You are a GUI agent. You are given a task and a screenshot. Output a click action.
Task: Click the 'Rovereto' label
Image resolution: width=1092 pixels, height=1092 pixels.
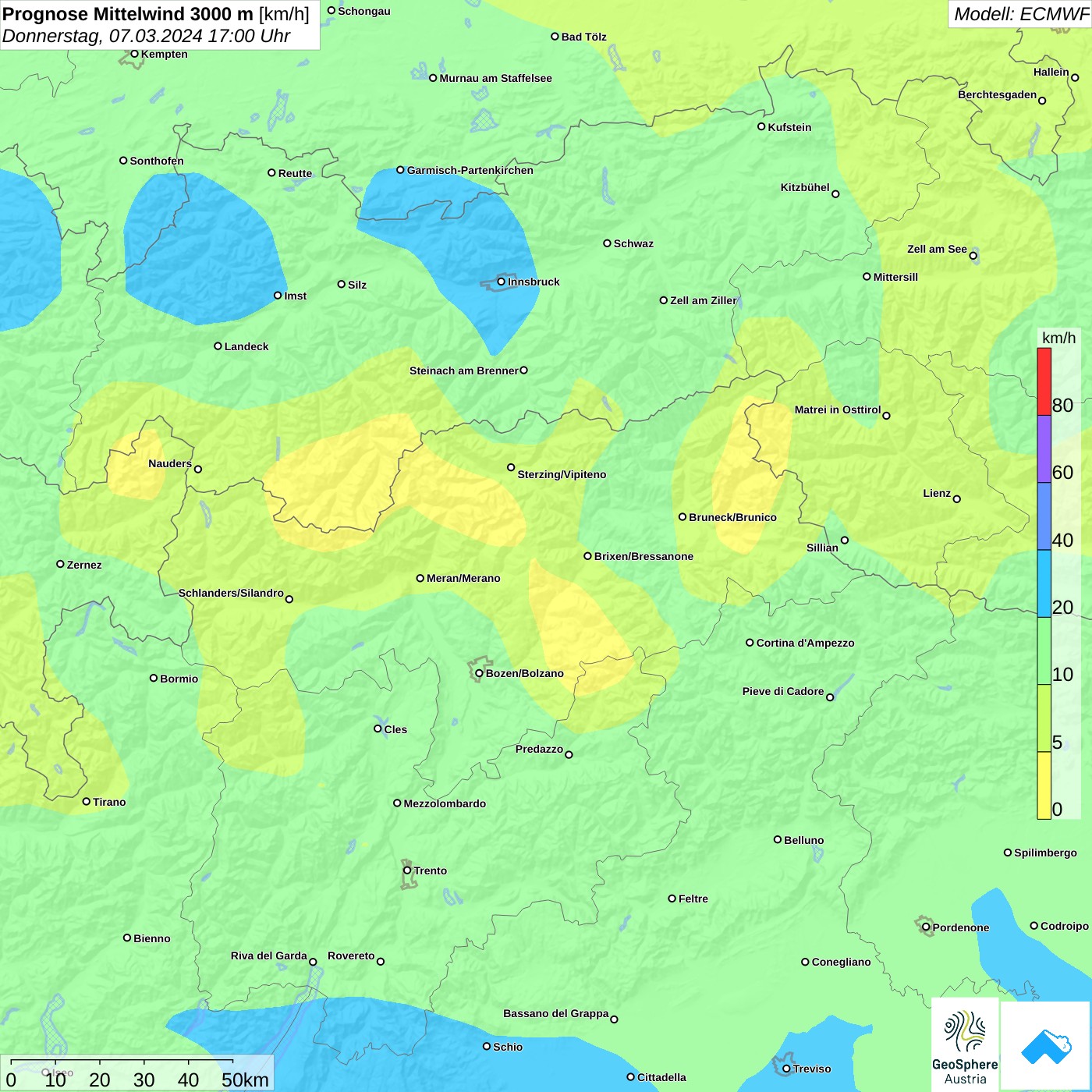pos(351,955)
